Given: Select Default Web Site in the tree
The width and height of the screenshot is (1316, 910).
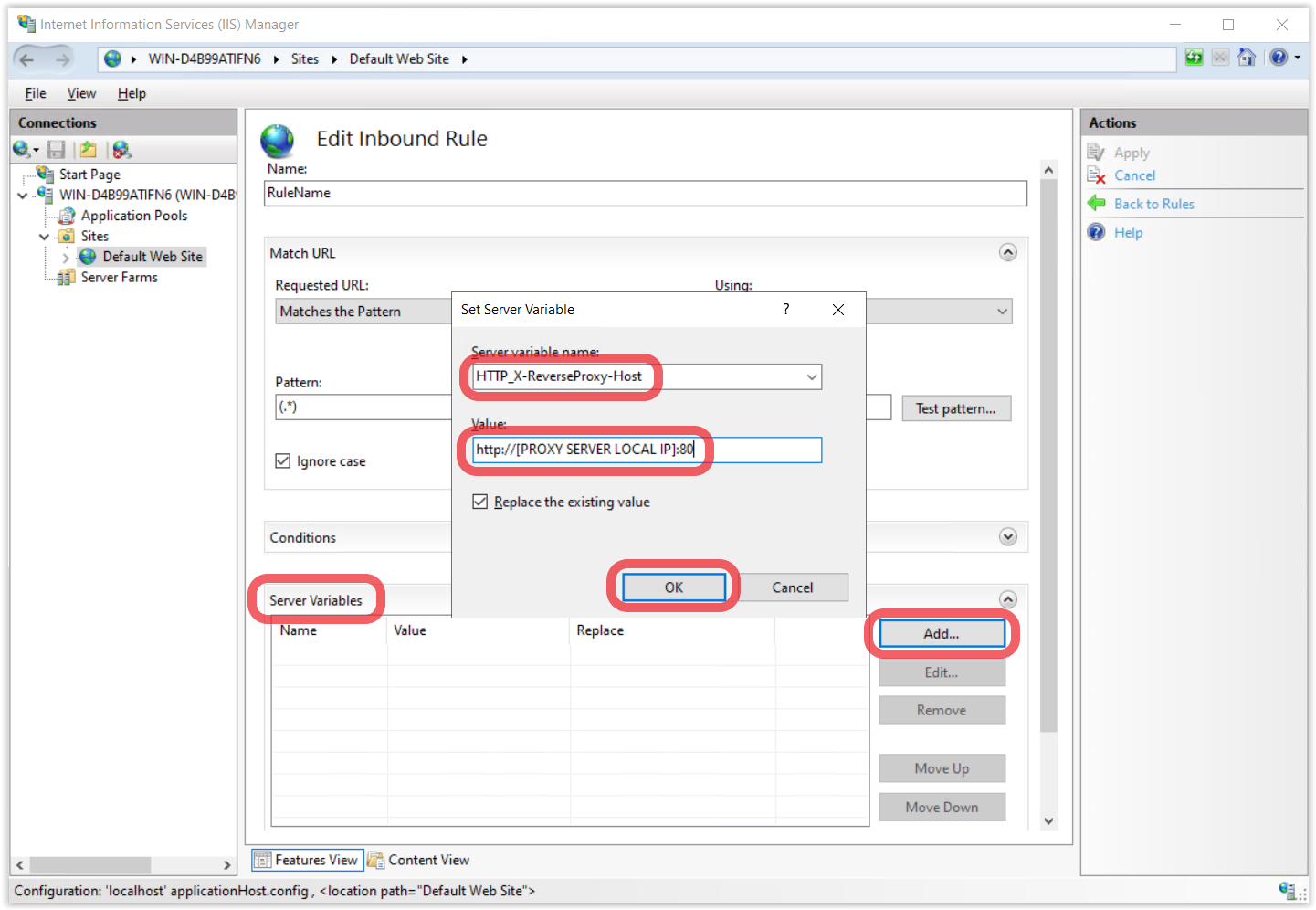Looking at the screenshot, I should (x=152, y=257).
